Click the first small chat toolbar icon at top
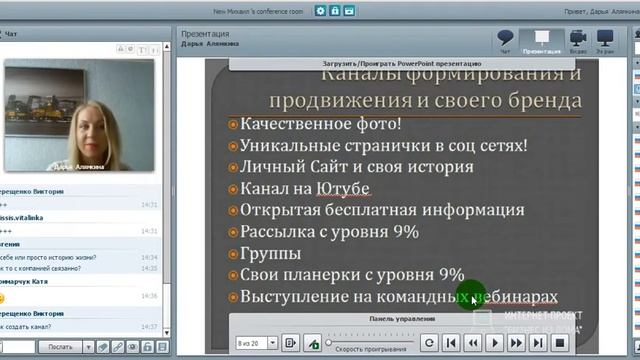 coord(120,49)
